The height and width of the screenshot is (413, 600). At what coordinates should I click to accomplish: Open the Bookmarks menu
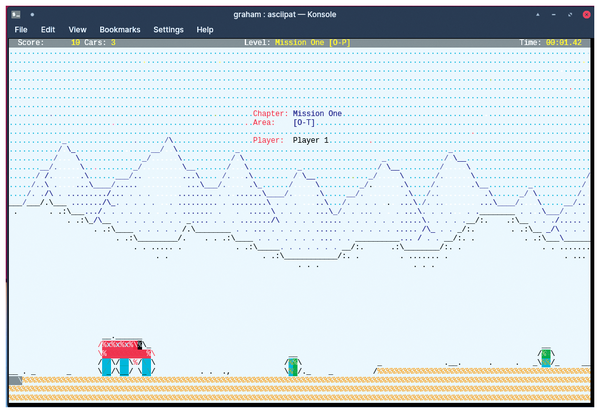coord(120,29)
